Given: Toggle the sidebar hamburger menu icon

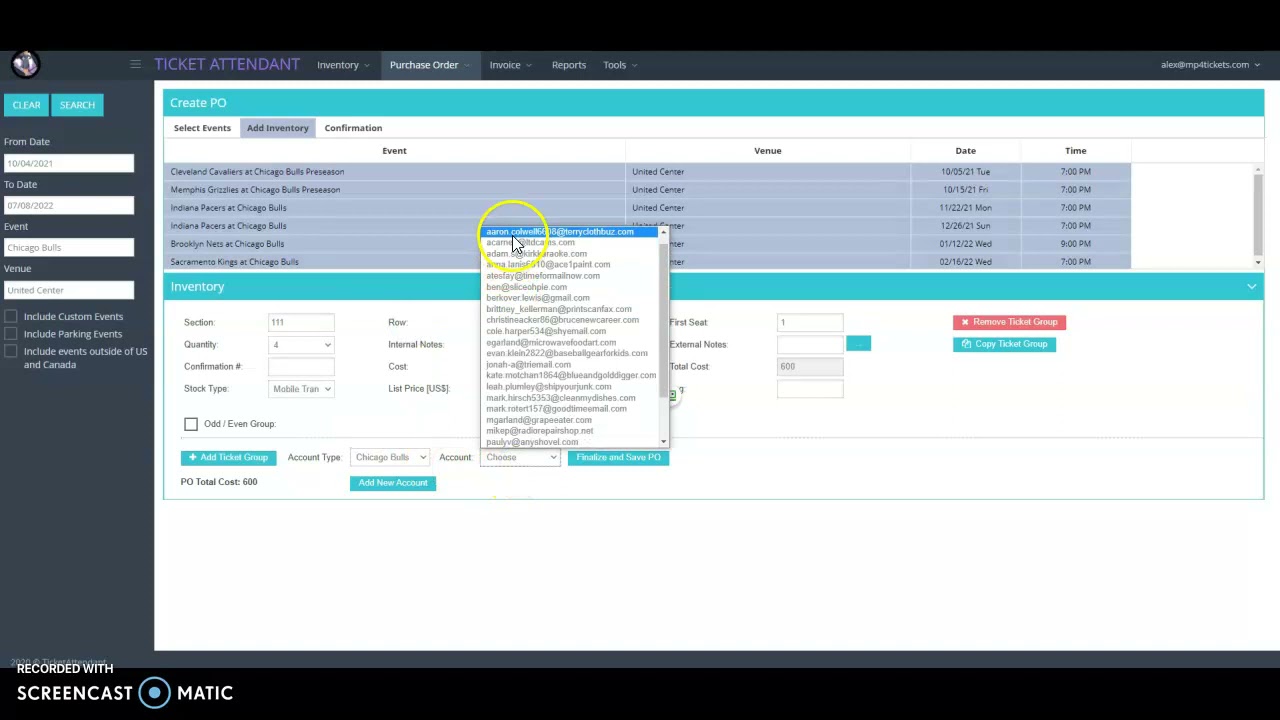Looking at the screenshot, I should (x=135, y=65).
